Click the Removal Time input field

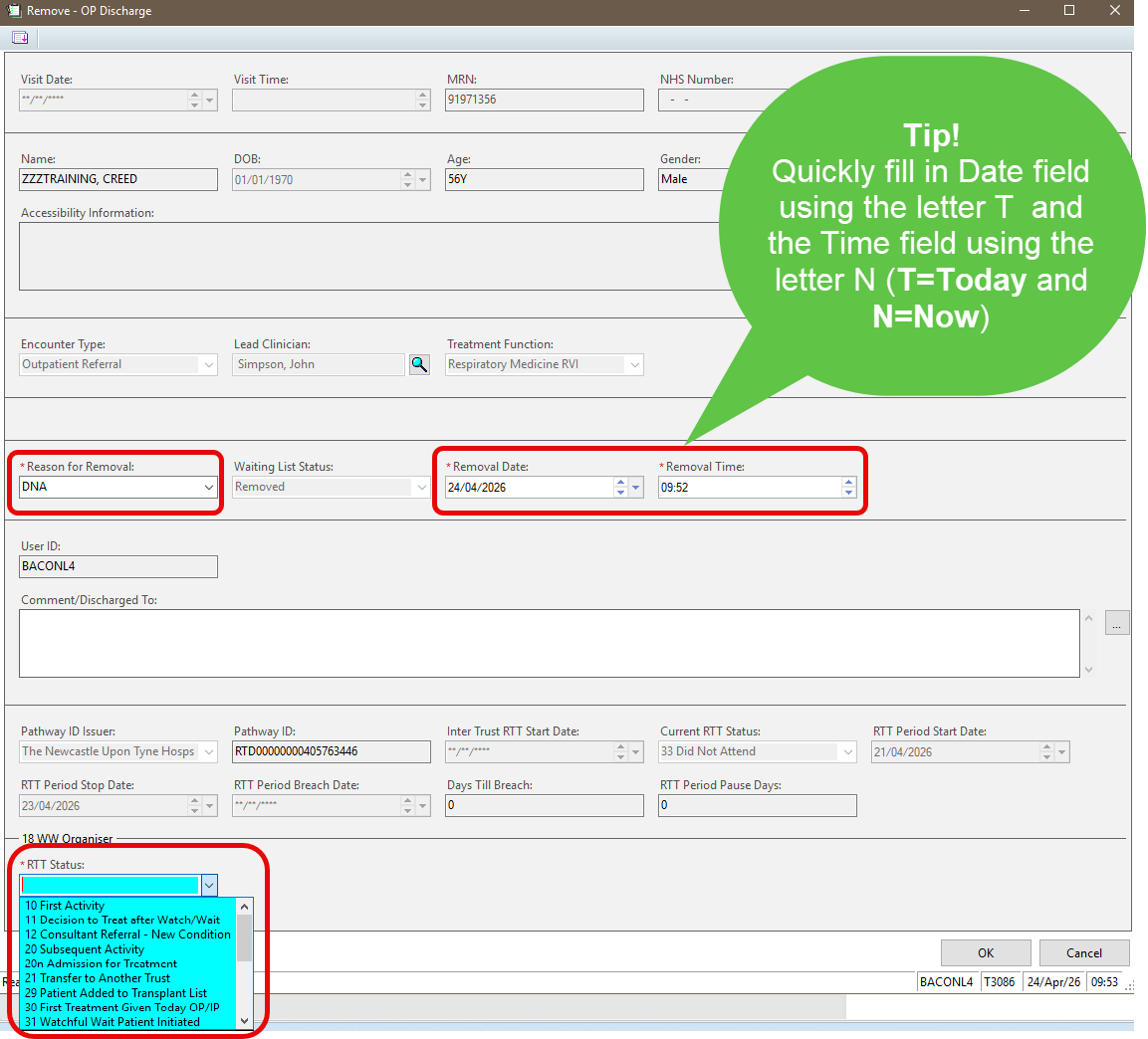(747, 488)
